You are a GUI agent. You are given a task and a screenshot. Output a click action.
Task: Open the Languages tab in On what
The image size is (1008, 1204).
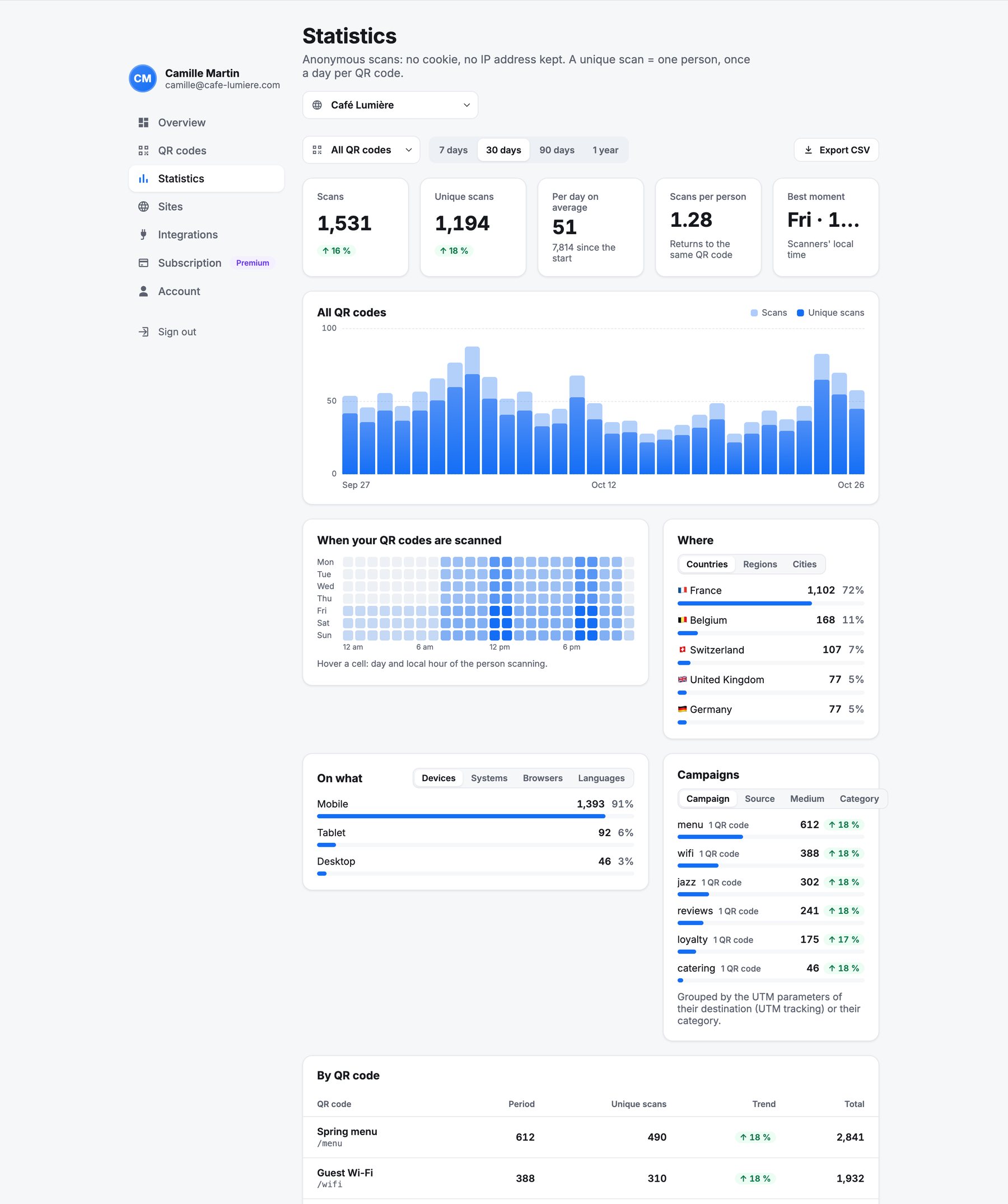coord(601,778)
